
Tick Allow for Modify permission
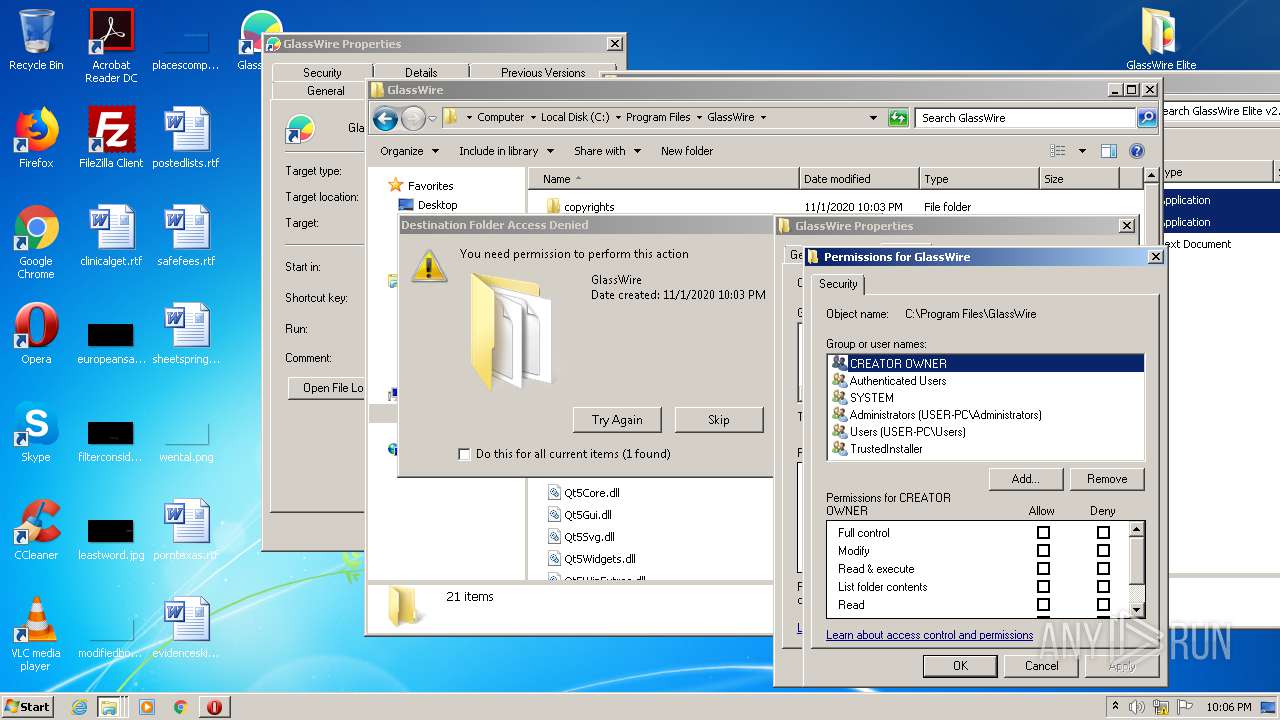point(1043,551)
